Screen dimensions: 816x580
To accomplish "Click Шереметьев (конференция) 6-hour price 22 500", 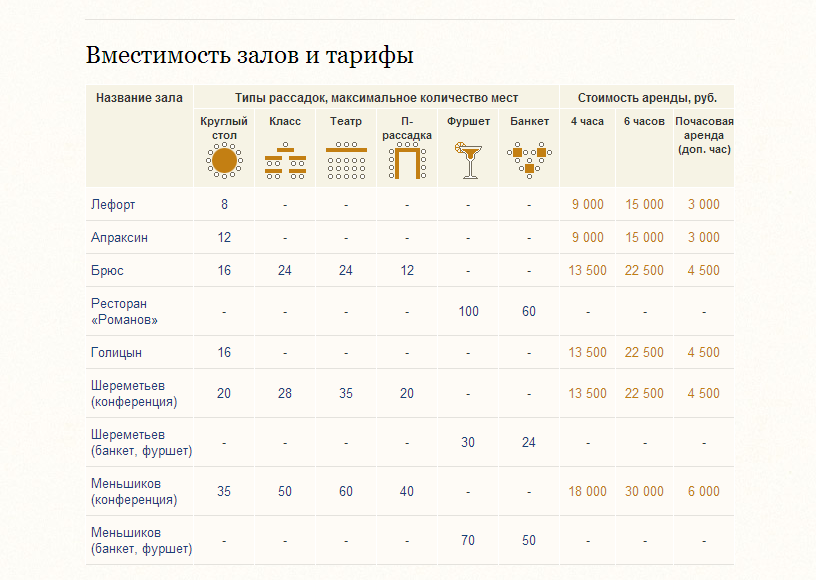I will tap(644, 394).
